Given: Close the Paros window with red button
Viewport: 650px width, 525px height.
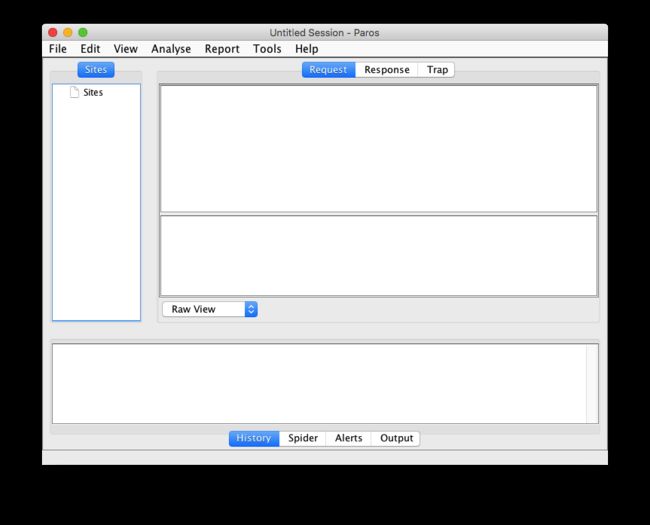Looking at the screenshot, I should click(53, 32).
